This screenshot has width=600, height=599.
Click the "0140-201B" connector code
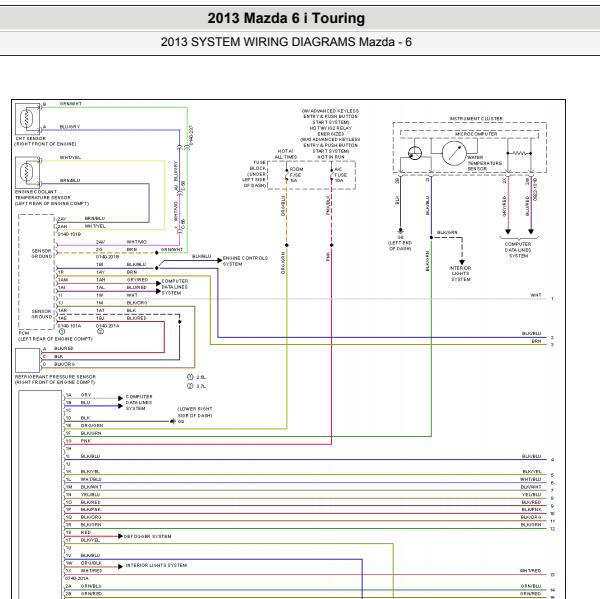(107, 257)
